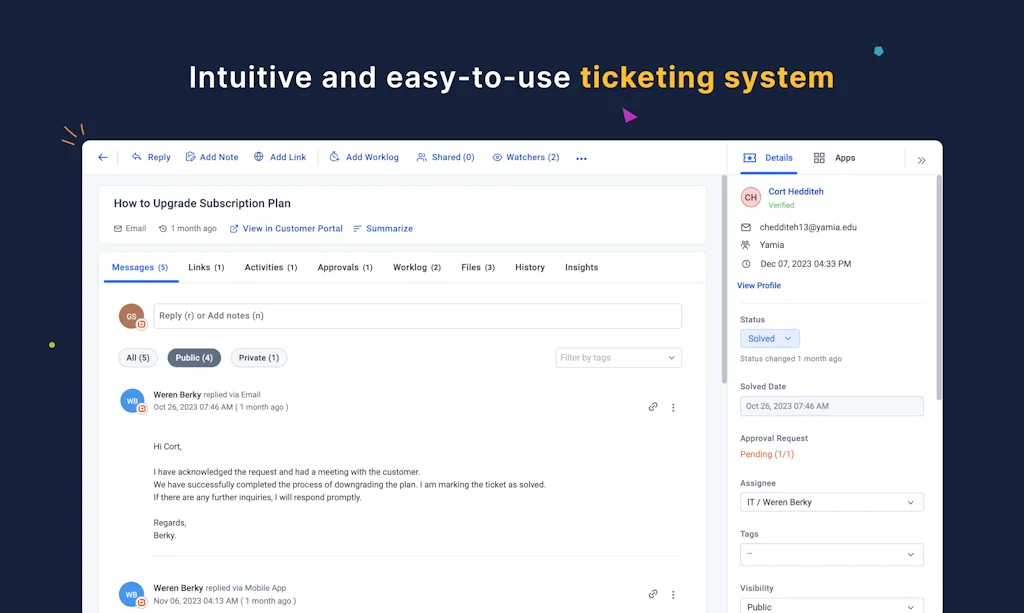The image size is (1024, 613).
Task: Open the Solved status dropdown
Action: (x=769, y=339)
